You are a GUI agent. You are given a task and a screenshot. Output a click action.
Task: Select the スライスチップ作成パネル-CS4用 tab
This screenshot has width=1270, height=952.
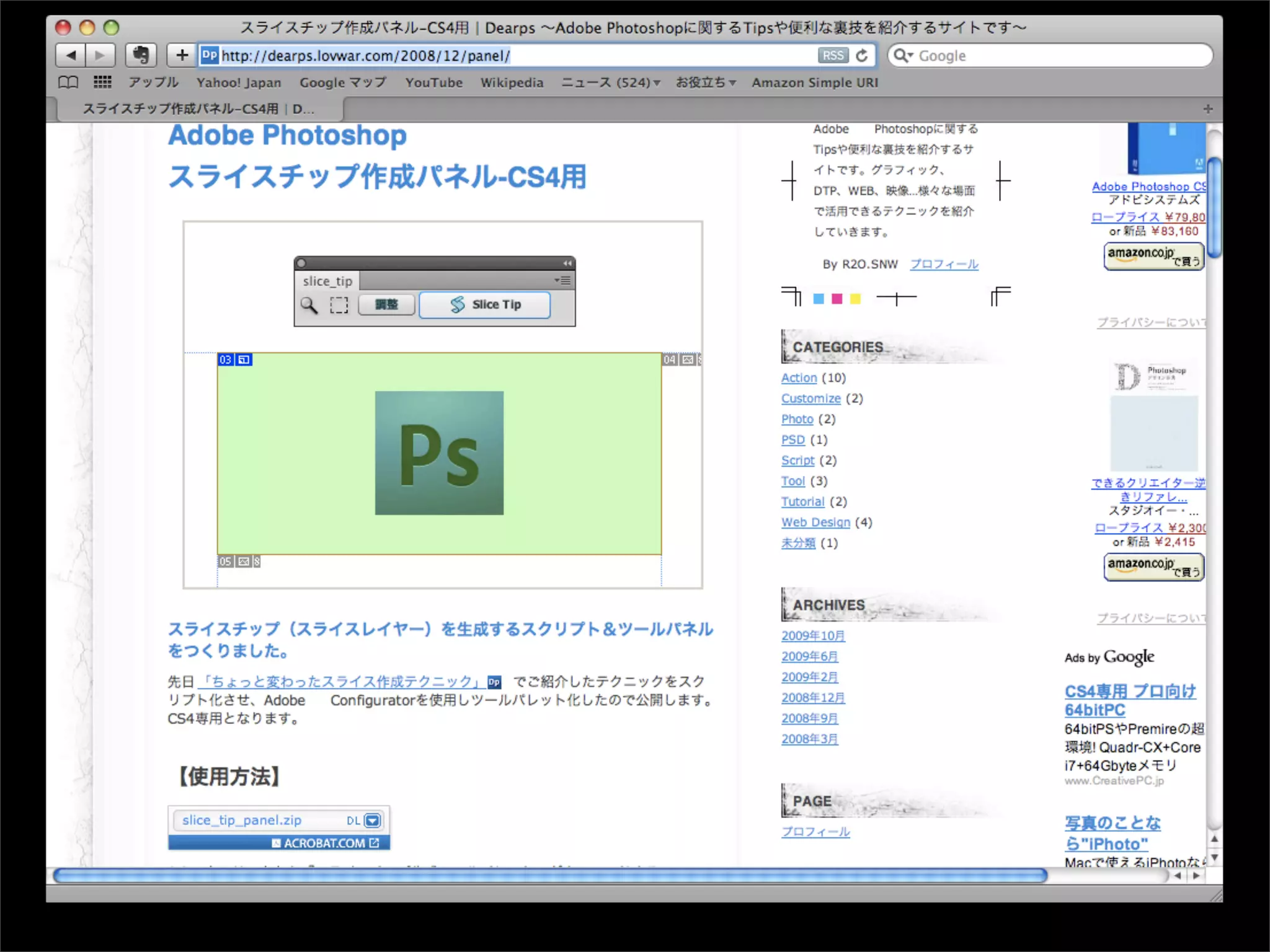tap(198, 109)
